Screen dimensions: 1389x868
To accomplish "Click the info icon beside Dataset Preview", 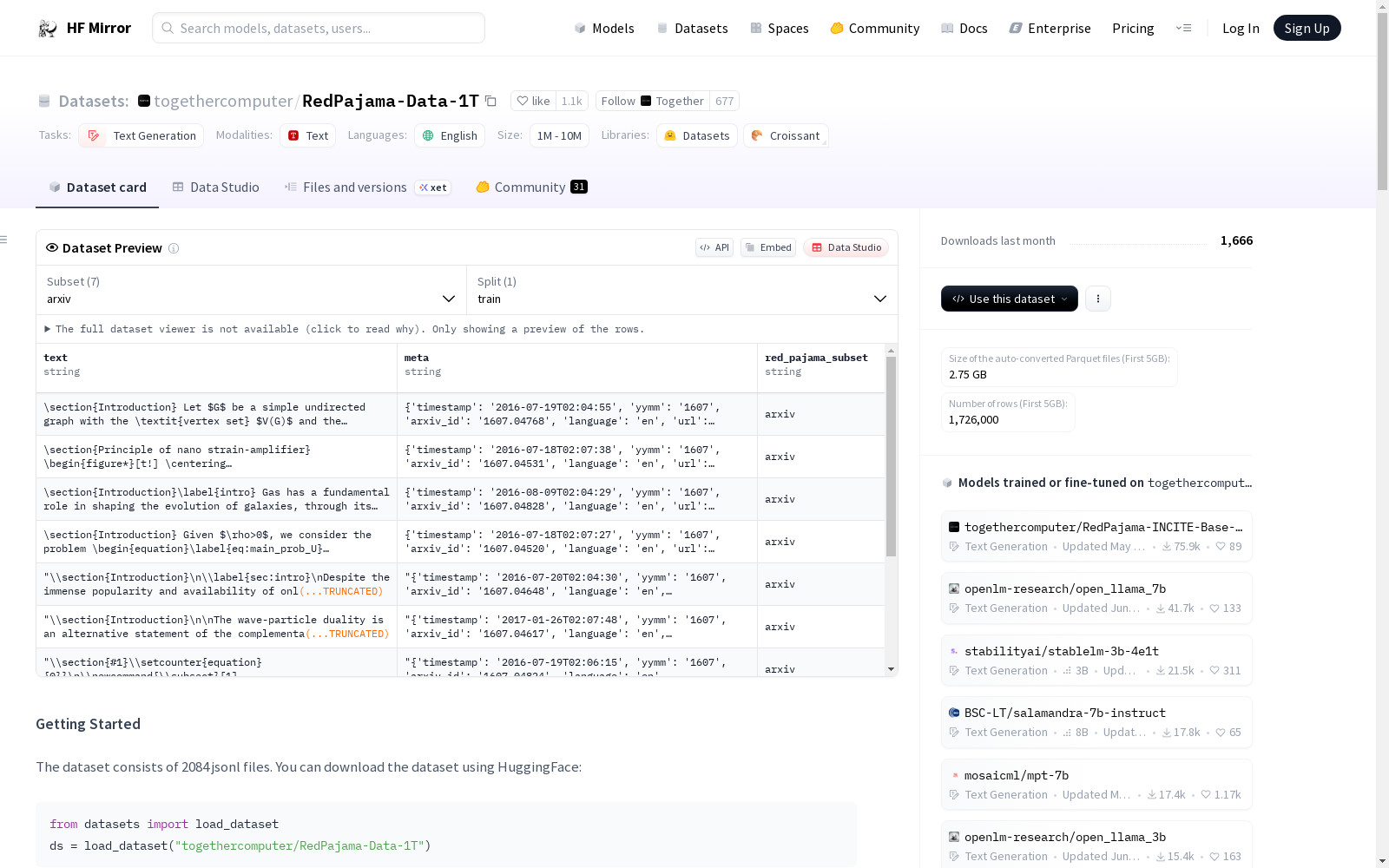I will click(174, 248).
